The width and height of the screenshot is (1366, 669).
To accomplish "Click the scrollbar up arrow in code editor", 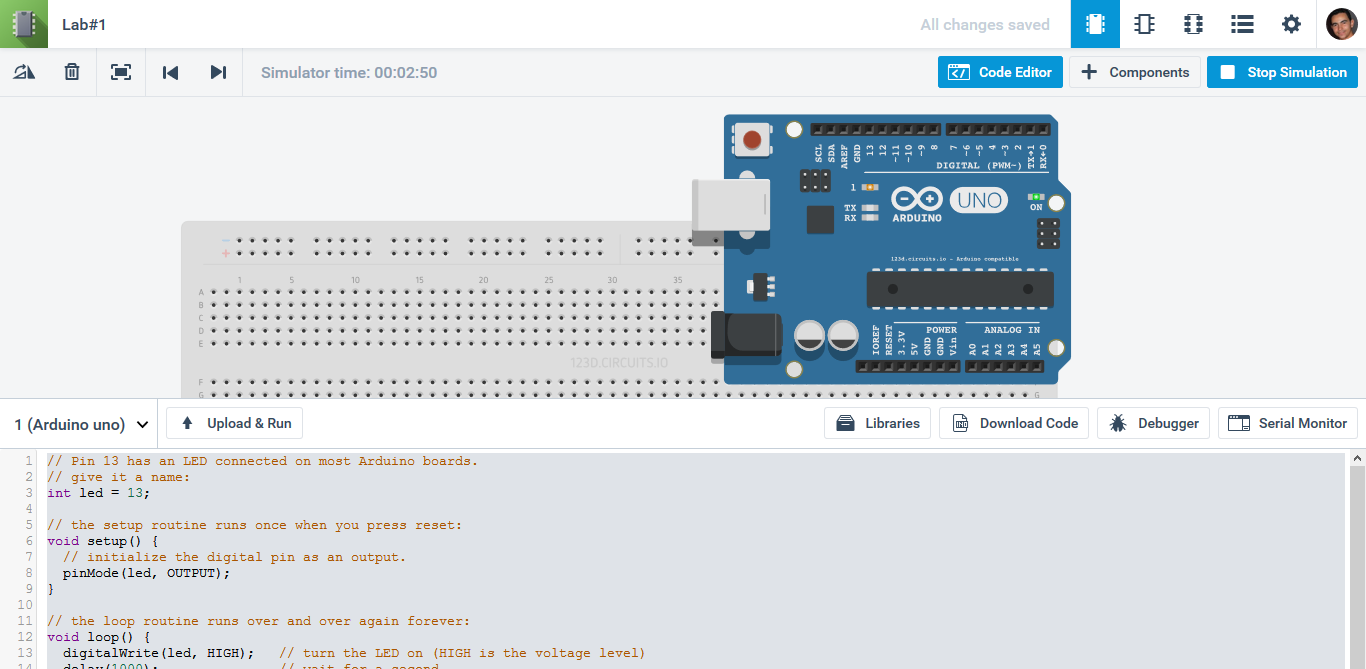I will [1357, 458].
